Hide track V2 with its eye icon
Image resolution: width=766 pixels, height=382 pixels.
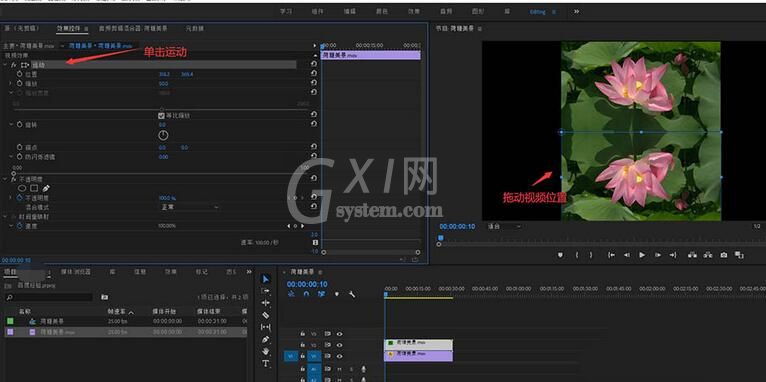[340, 345]
